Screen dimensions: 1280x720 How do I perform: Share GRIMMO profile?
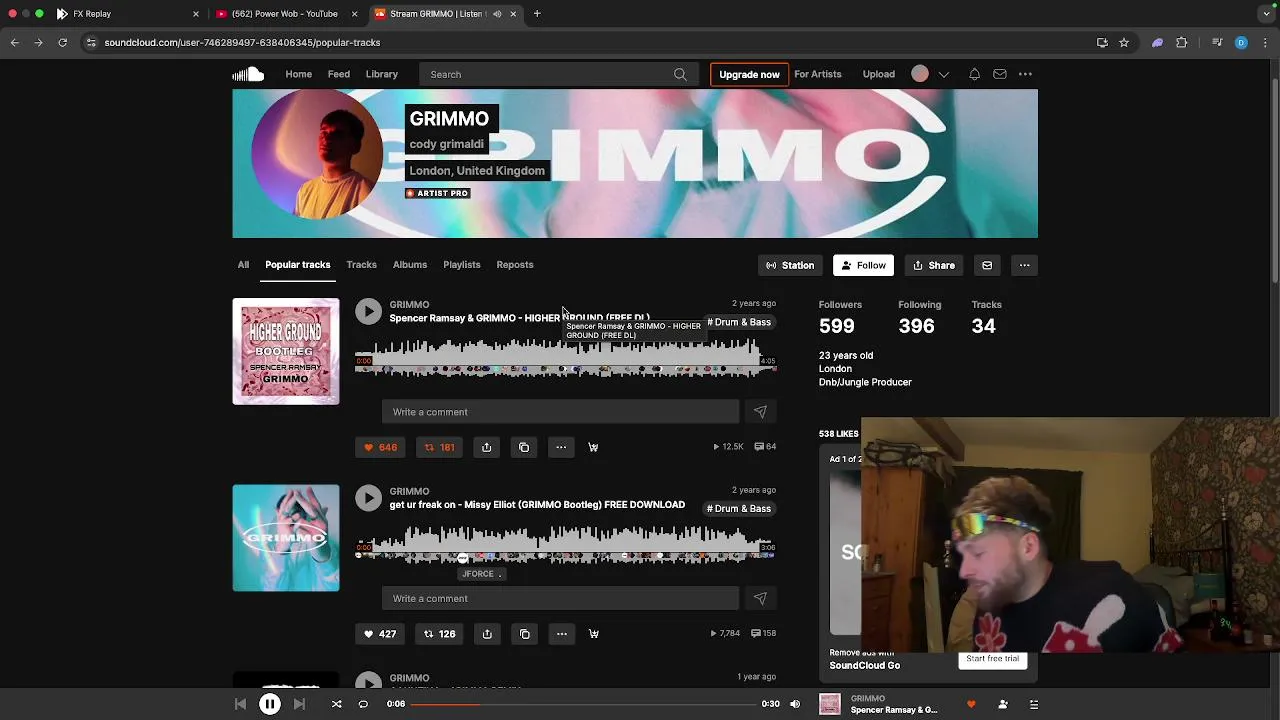coord(934,265)
